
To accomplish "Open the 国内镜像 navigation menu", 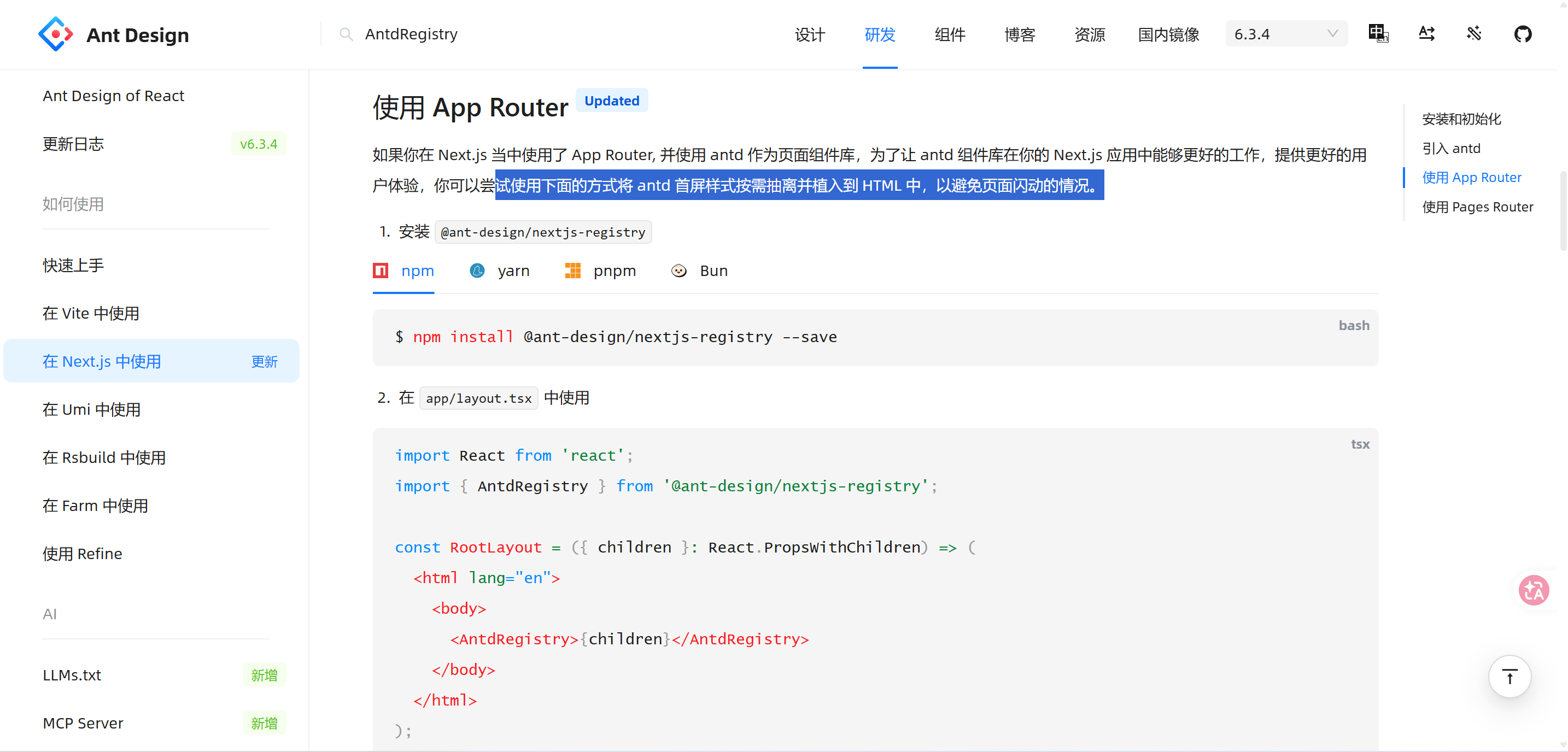I will click(x=1168, y=34).
